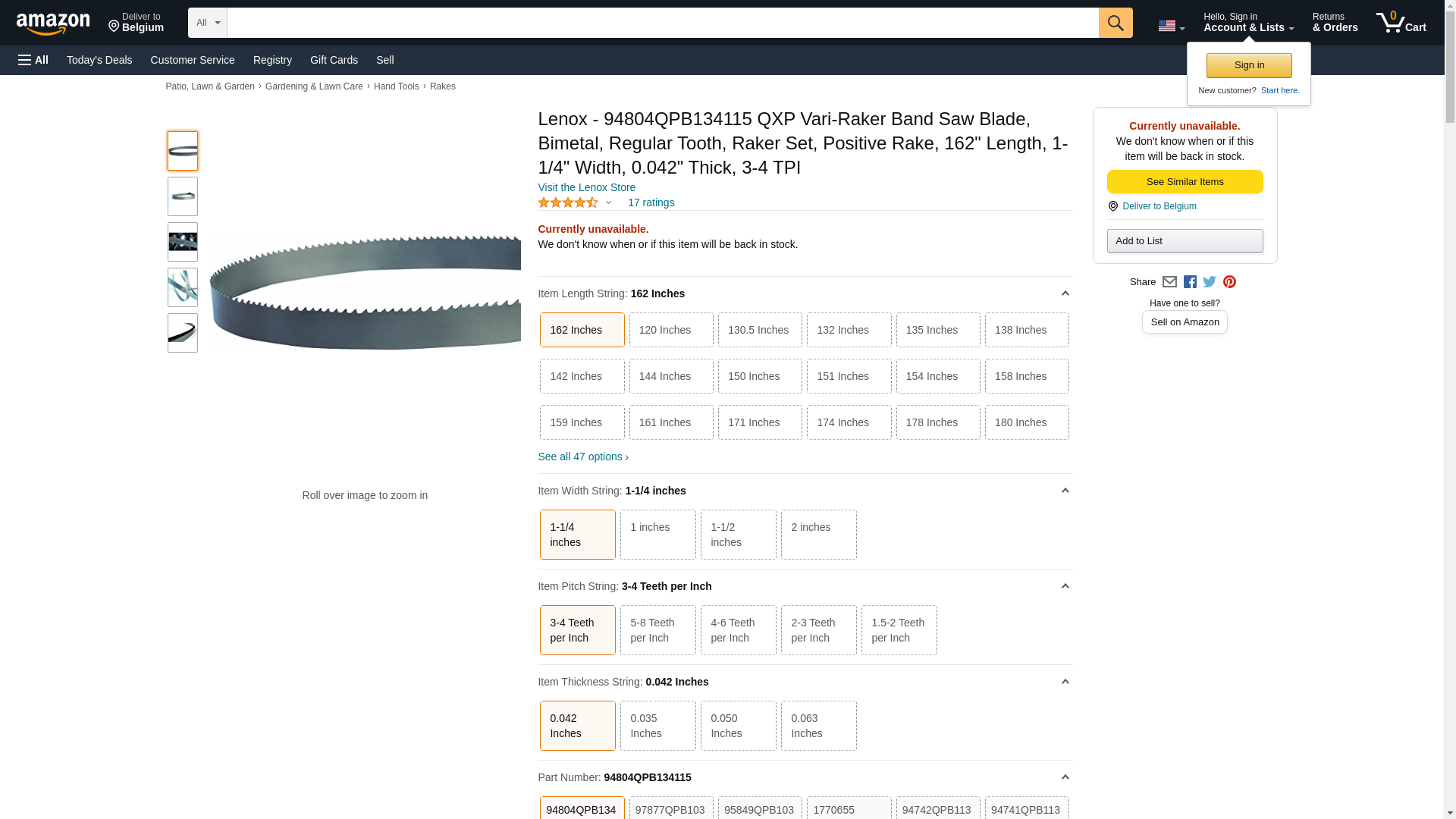This screenshot has height=819, width=1456.
Task: Open Today's Deals in navigation bar
Action: (99, 60)
